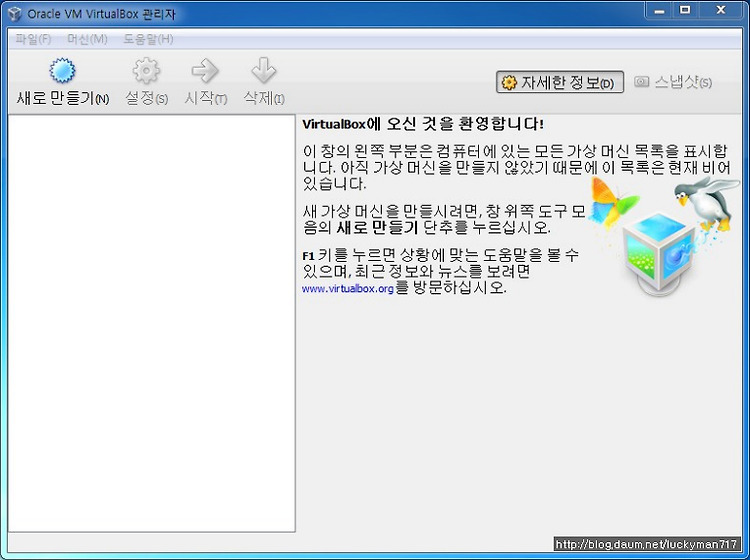
Task: Click the 시작 (Start) arrow icon
Action: click(205, 71)
